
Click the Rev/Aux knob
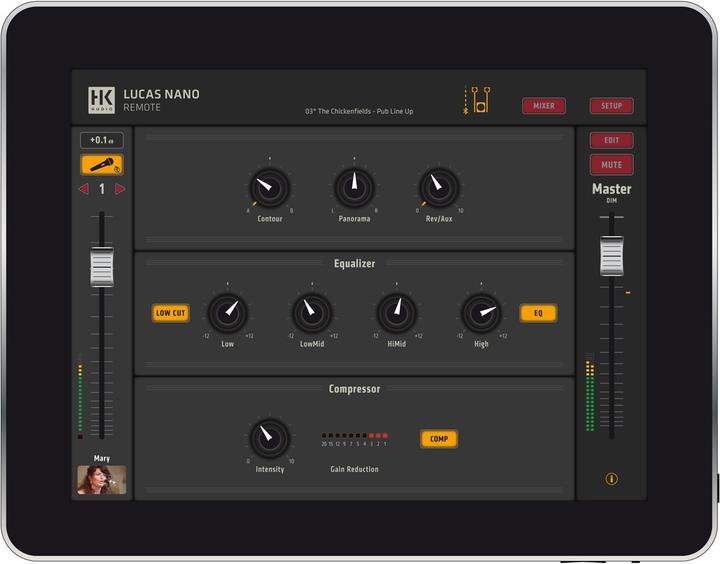439,188
